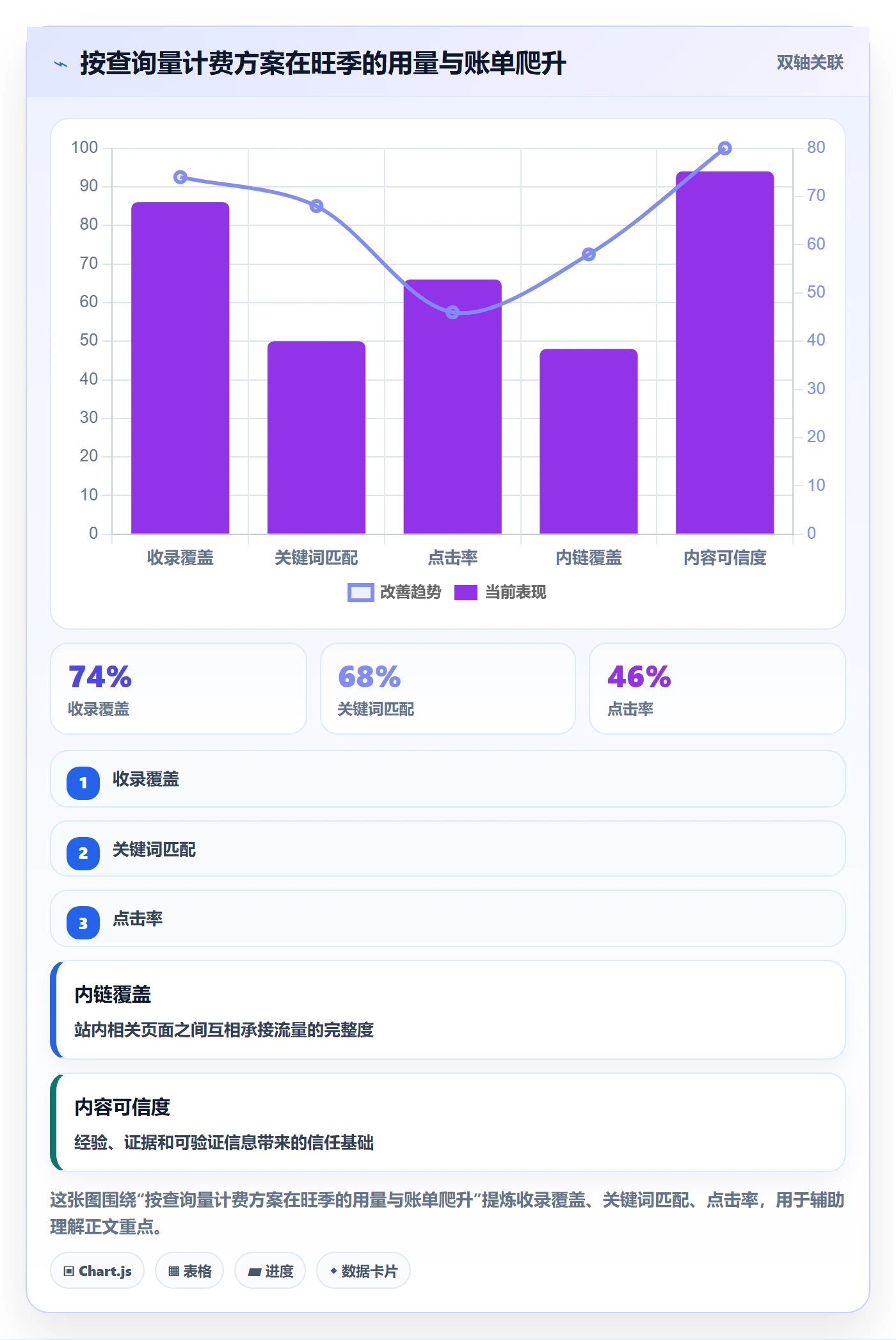The height and width of the screenshot is (1340, 896).
Task: Click the 点击率 bar in chart
Action: pyautogui.click(x=452, y=406)
